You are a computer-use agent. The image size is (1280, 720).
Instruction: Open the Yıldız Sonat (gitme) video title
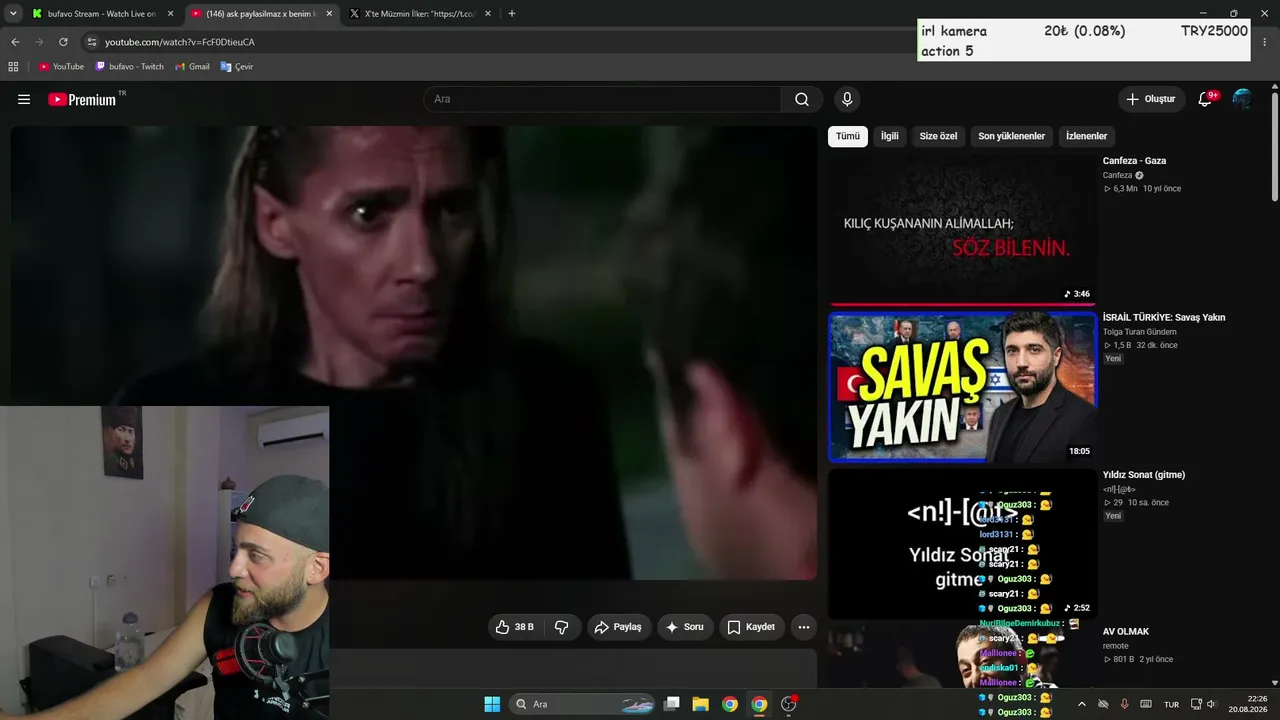1144,475
